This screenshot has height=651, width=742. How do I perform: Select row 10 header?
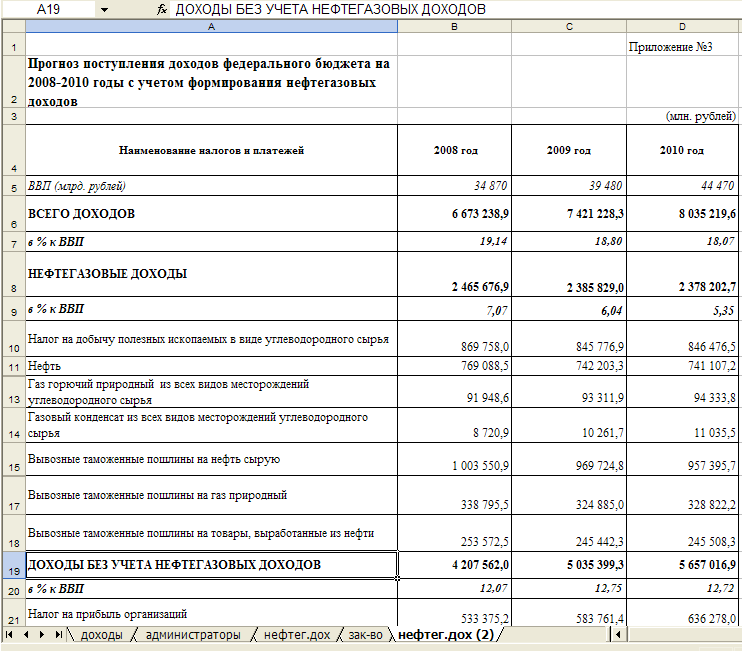point(14,339)
